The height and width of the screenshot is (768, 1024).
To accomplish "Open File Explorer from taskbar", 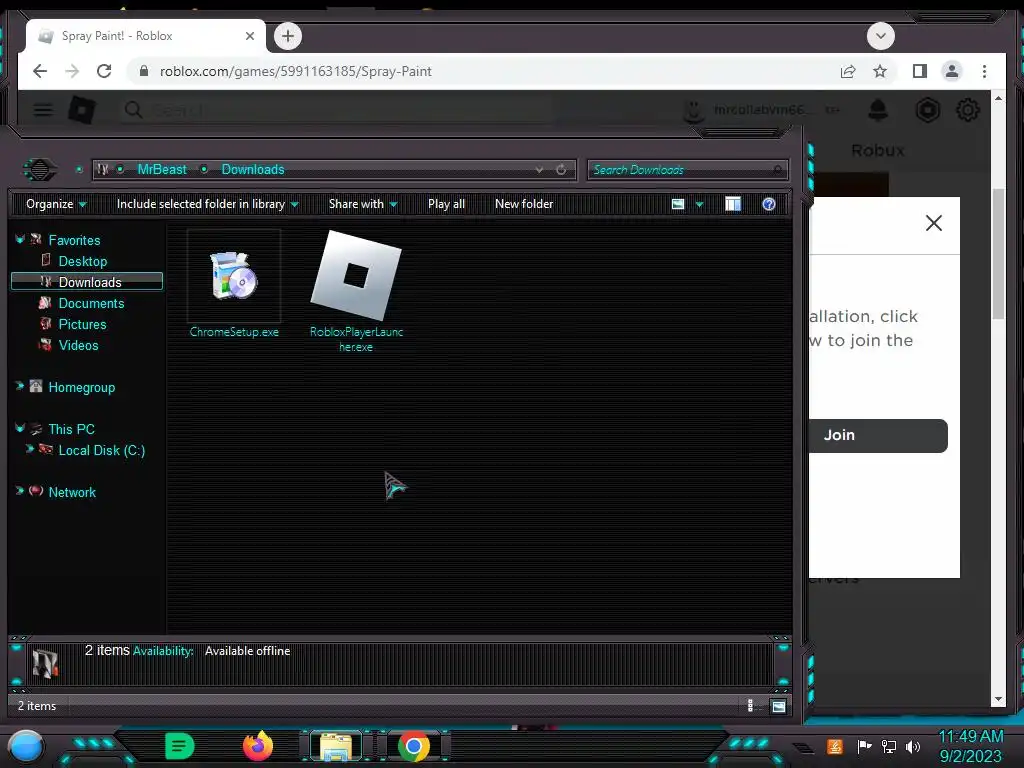I will [x=336, y=747].
